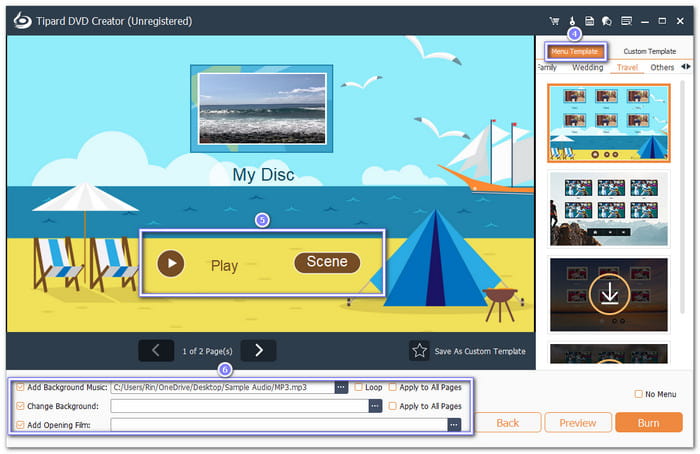Check Apply to All Pages for background
700x454 pixels.
[392, 406]
